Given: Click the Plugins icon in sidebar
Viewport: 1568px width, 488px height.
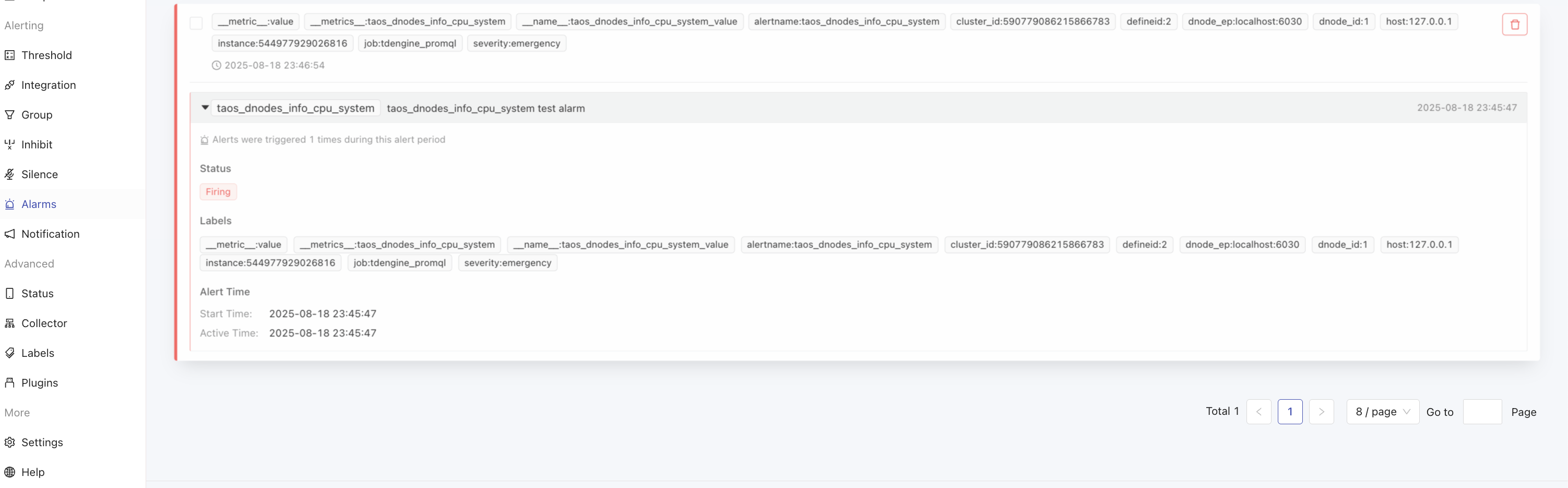Looking at the screenshot, I should click(10, 383).
